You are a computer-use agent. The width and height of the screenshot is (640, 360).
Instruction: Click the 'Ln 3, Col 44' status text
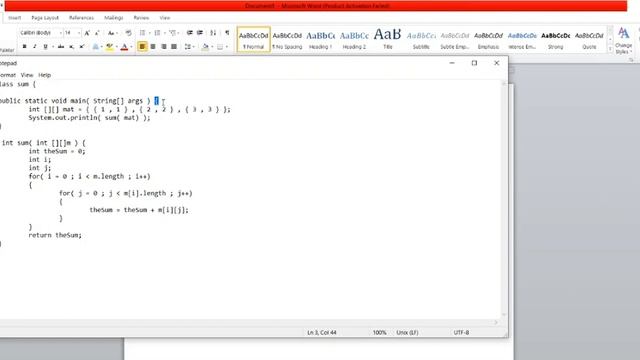tap(322, 333)
